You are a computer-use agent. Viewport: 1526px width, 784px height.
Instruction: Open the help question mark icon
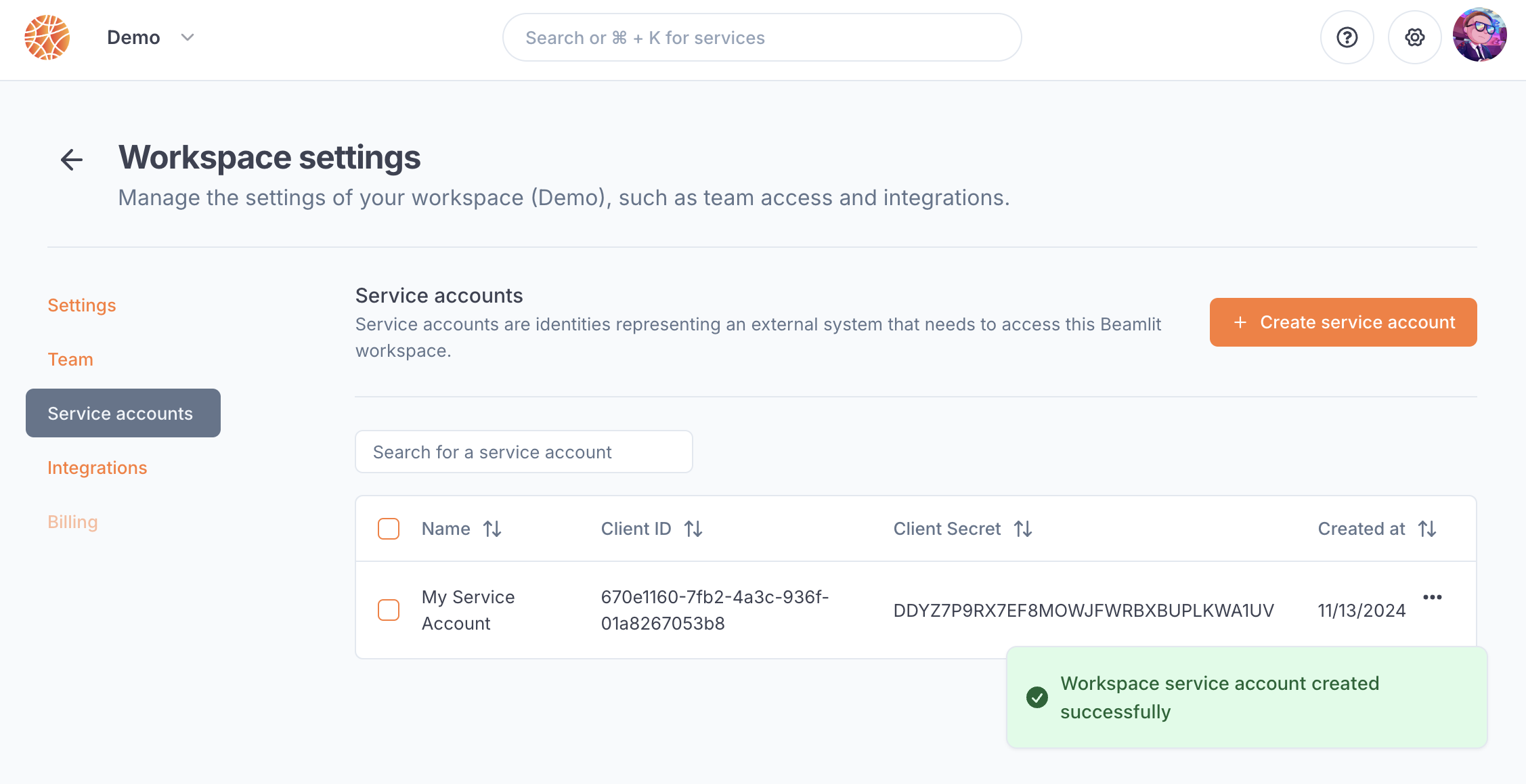tap(1347, 37)
